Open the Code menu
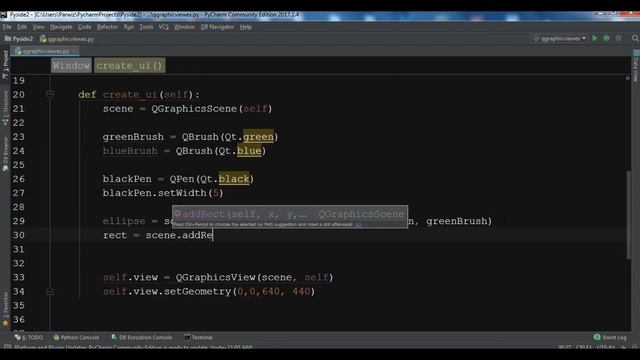 point(84,27)
